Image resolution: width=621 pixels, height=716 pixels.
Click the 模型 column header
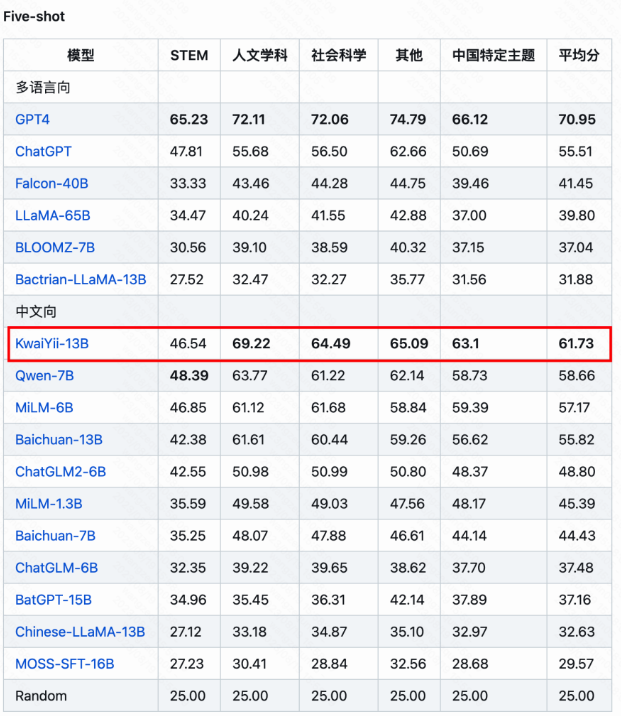81,55
